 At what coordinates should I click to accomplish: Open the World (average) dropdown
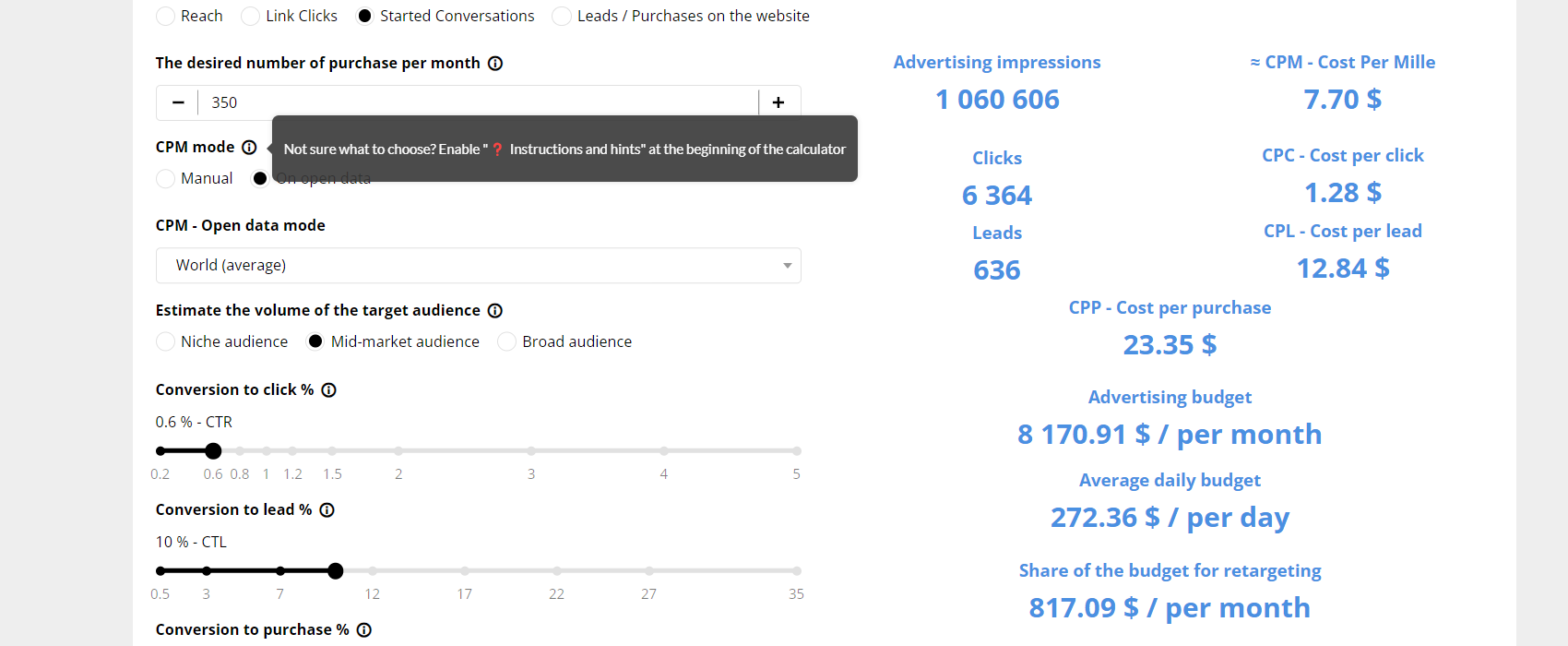click(478, 266)
